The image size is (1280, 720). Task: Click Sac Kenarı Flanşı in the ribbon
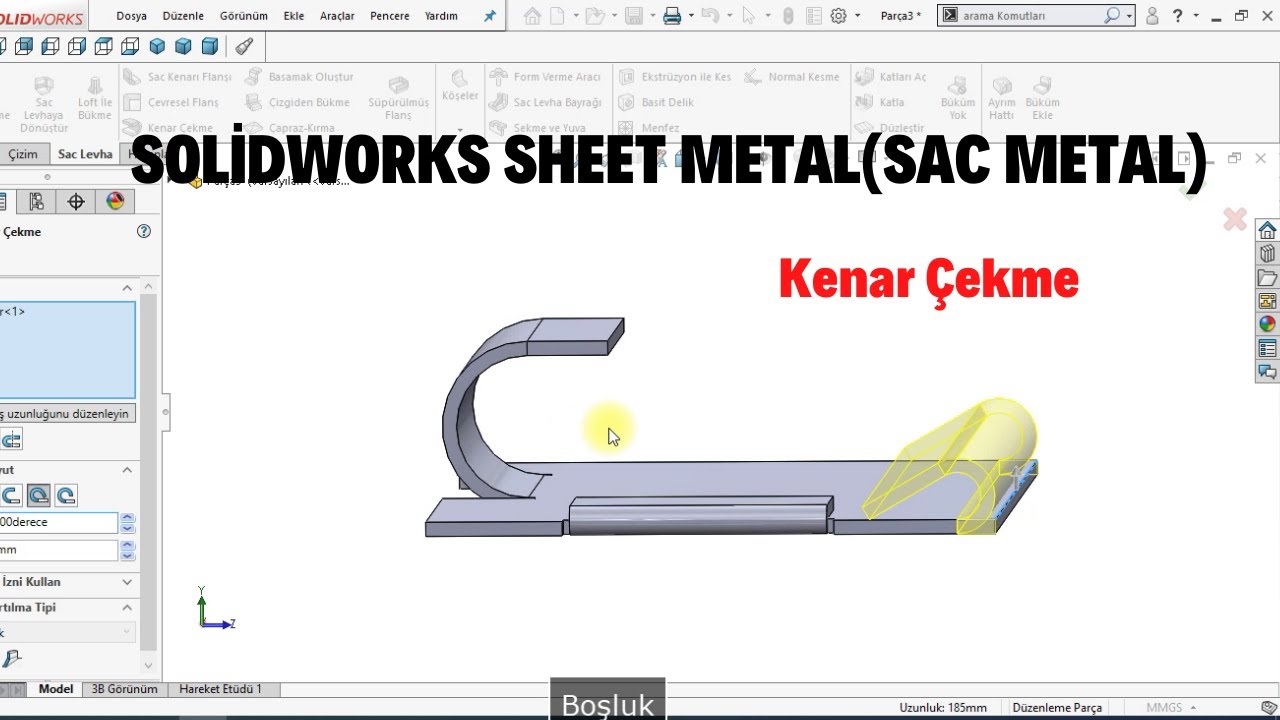tap(177, 77)
